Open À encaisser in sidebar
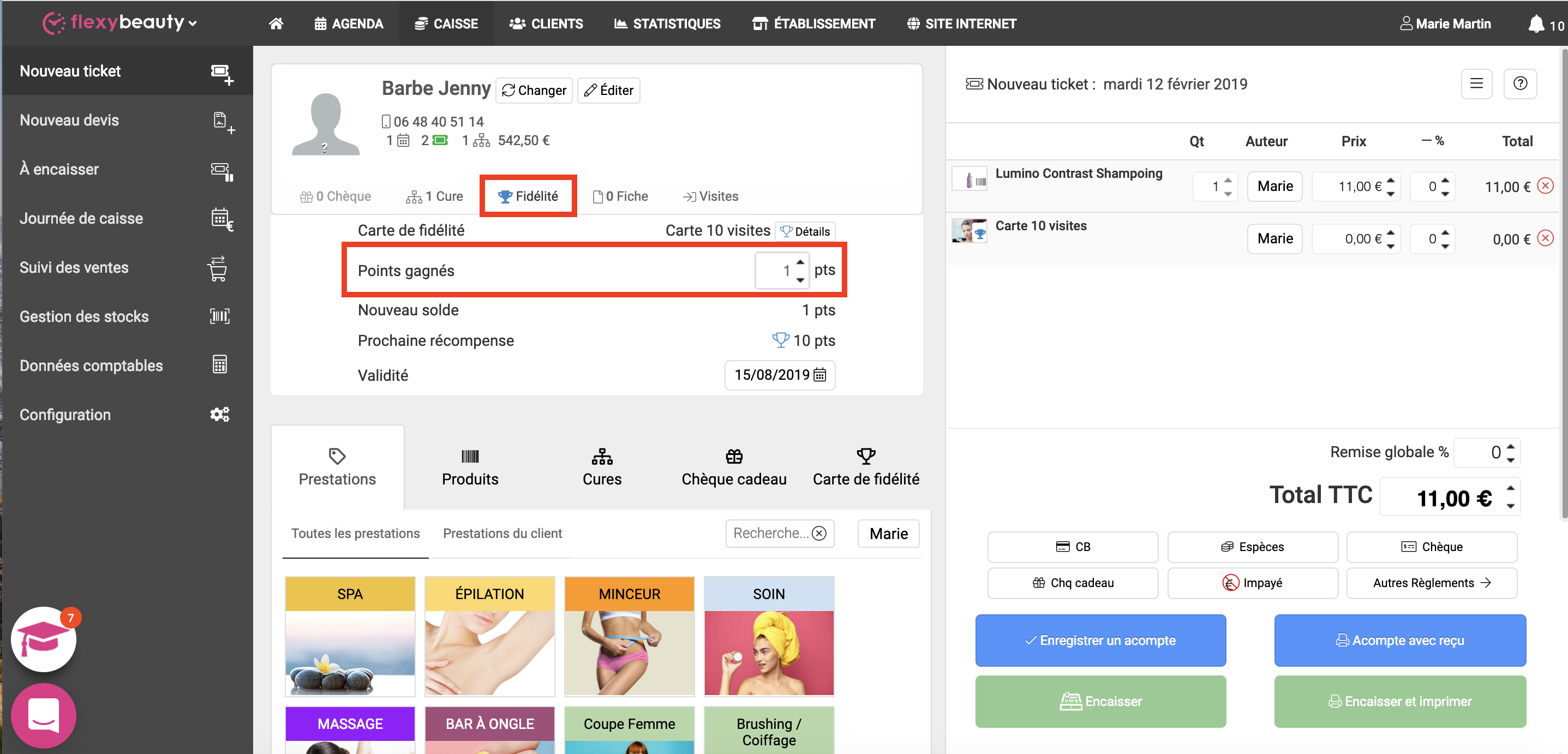The width and height of the screenshot is (1568, 754). coord(127,169)
